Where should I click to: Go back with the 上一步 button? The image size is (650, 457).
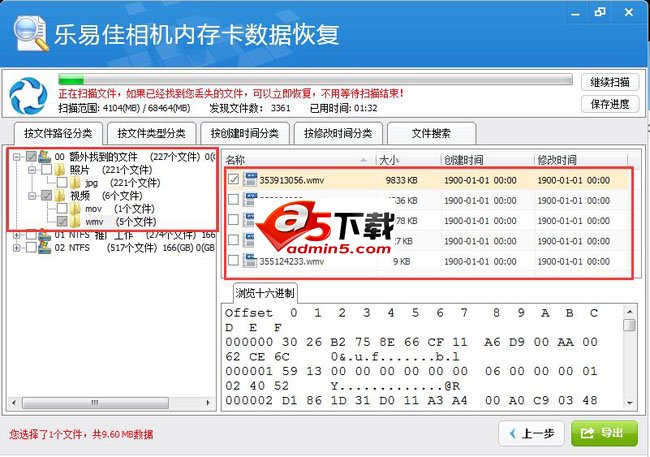pos(531,434)
